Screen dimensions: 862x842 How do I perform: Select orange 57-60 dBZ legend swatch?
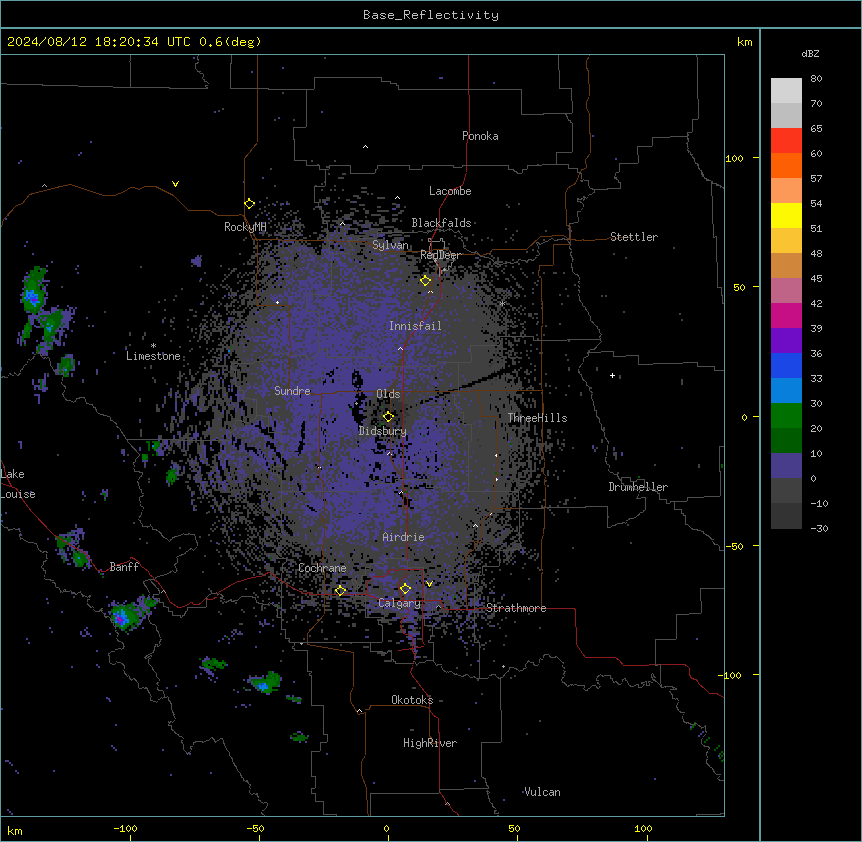pos(786,165)
